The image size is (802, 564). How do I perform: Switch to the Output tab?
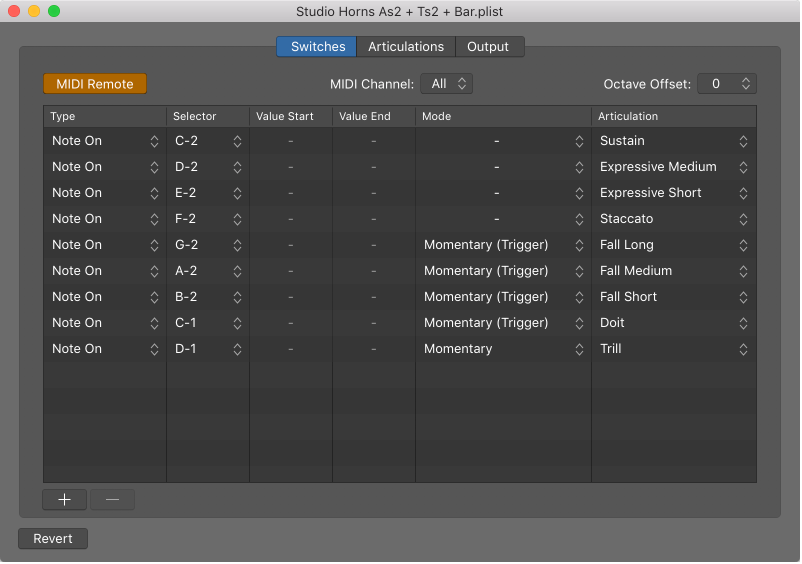pyautogui.click(x=488, y=47)
